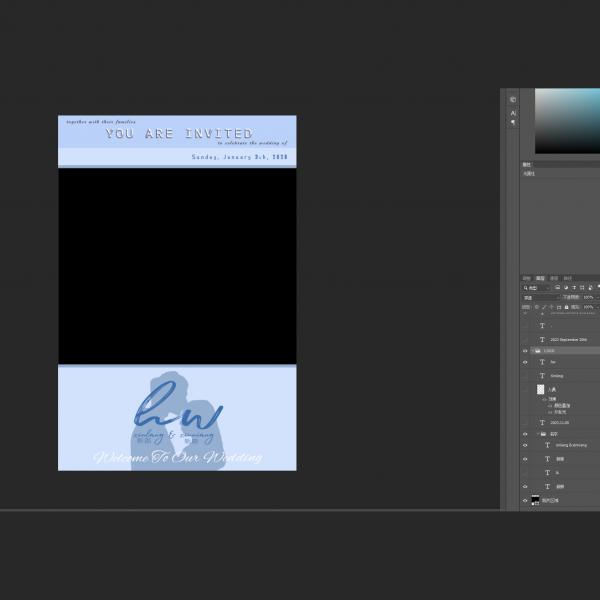Open the Character panel icon
Image resolution: width=600 pixels, height=600 pixels.
click(513, 113)
